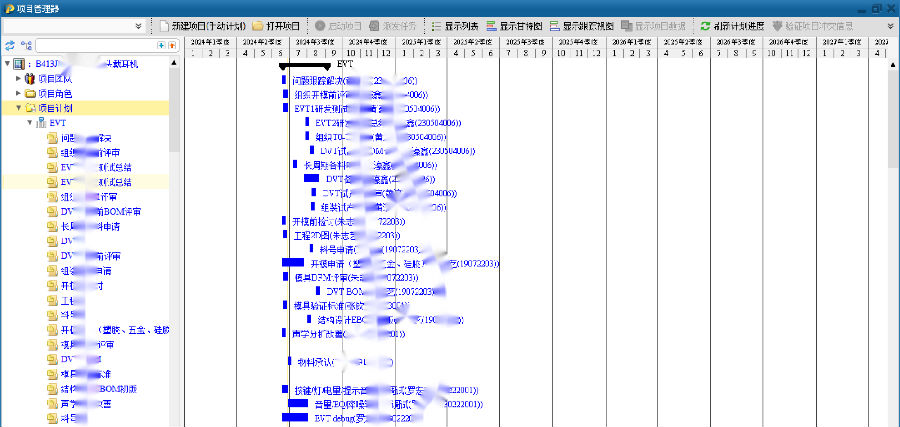
Task: Click the blue refresh arrows icon above tree
Action: [x=9, y=45]
